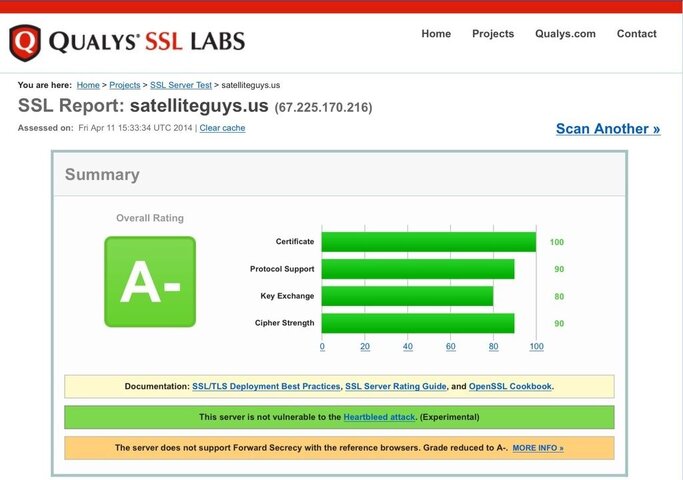Click the 20 axis label link

click(x=365, y=347)
